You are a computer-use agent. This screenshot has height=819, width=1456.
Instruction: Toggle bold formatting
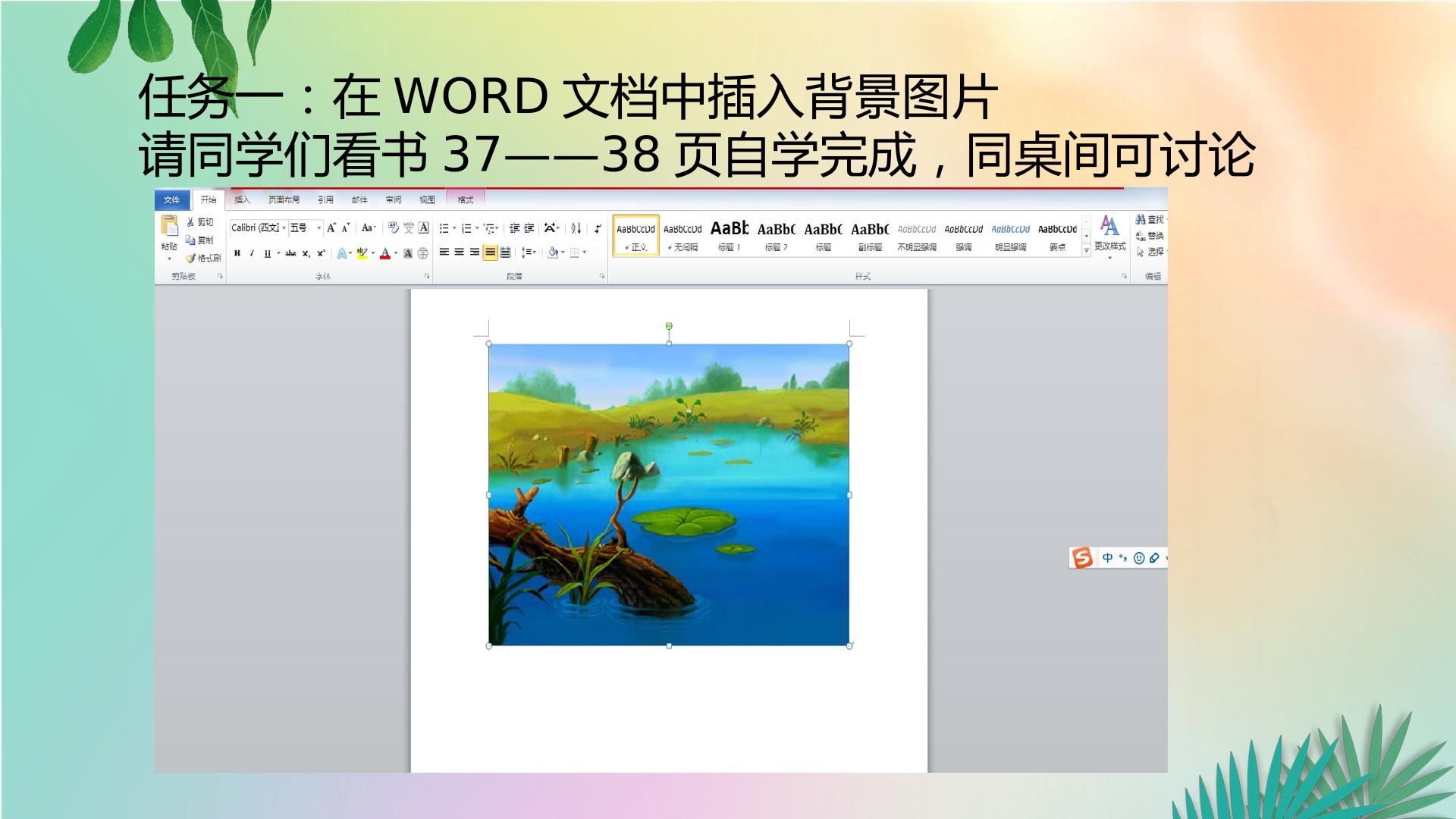tap(237, 253)
